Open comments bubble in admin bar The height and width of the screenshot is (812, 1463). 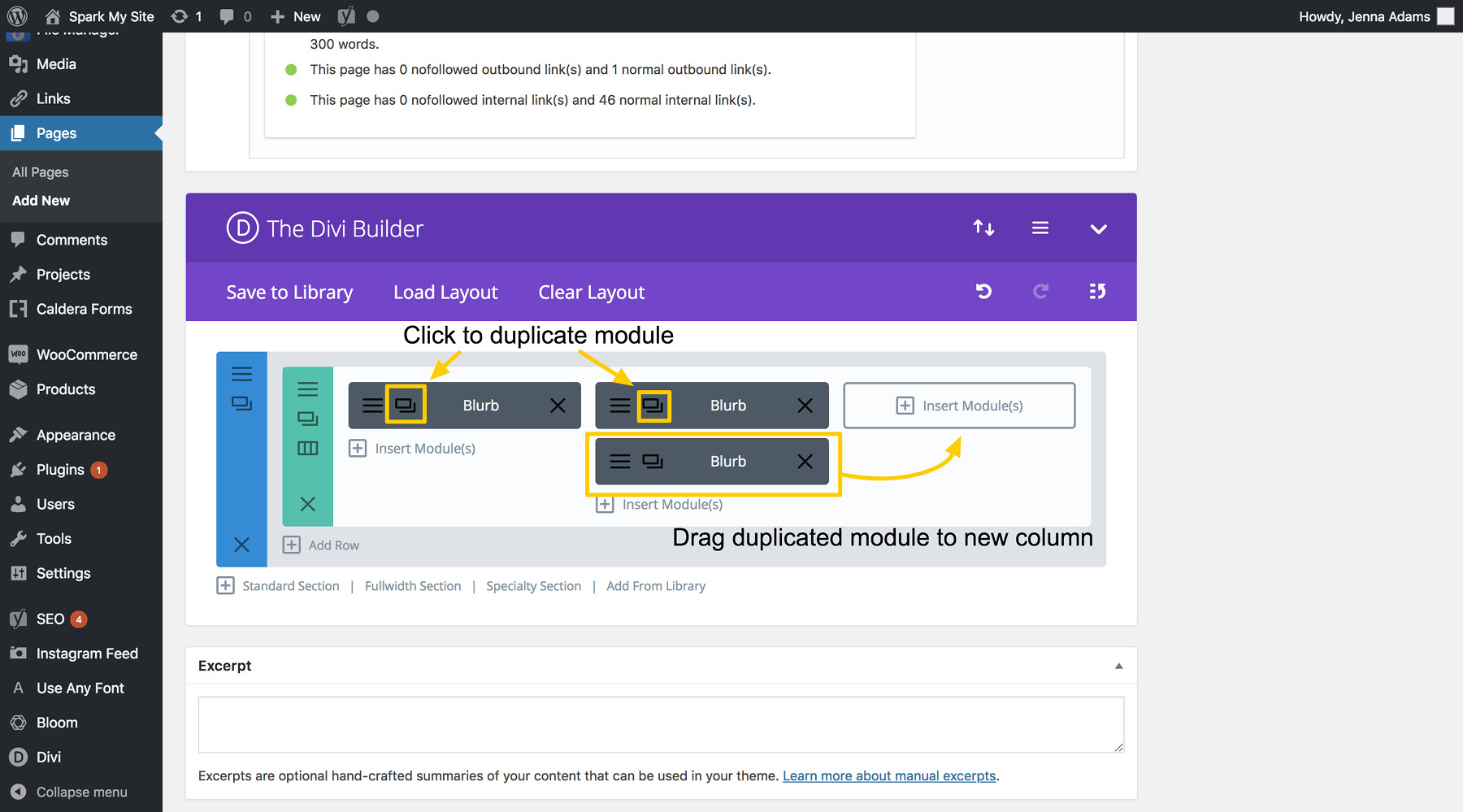[x=236, y=16]
